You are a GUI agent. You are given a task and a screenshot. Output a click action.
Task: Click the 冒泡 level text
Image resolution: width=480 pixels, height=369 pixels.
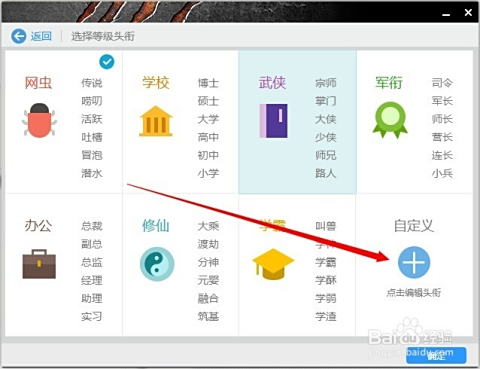click(92, 155)
